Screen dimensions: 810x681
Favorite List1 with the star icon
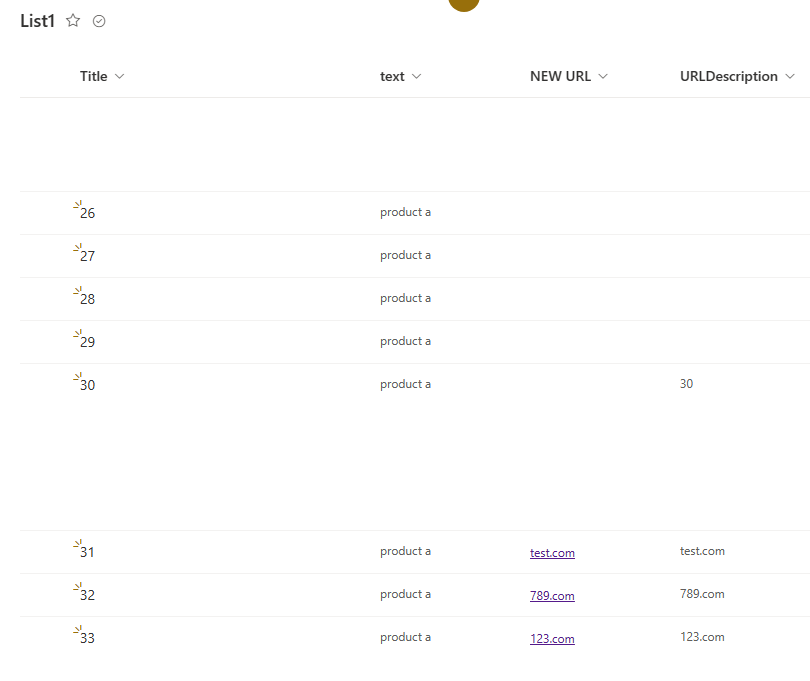point(73,21)
